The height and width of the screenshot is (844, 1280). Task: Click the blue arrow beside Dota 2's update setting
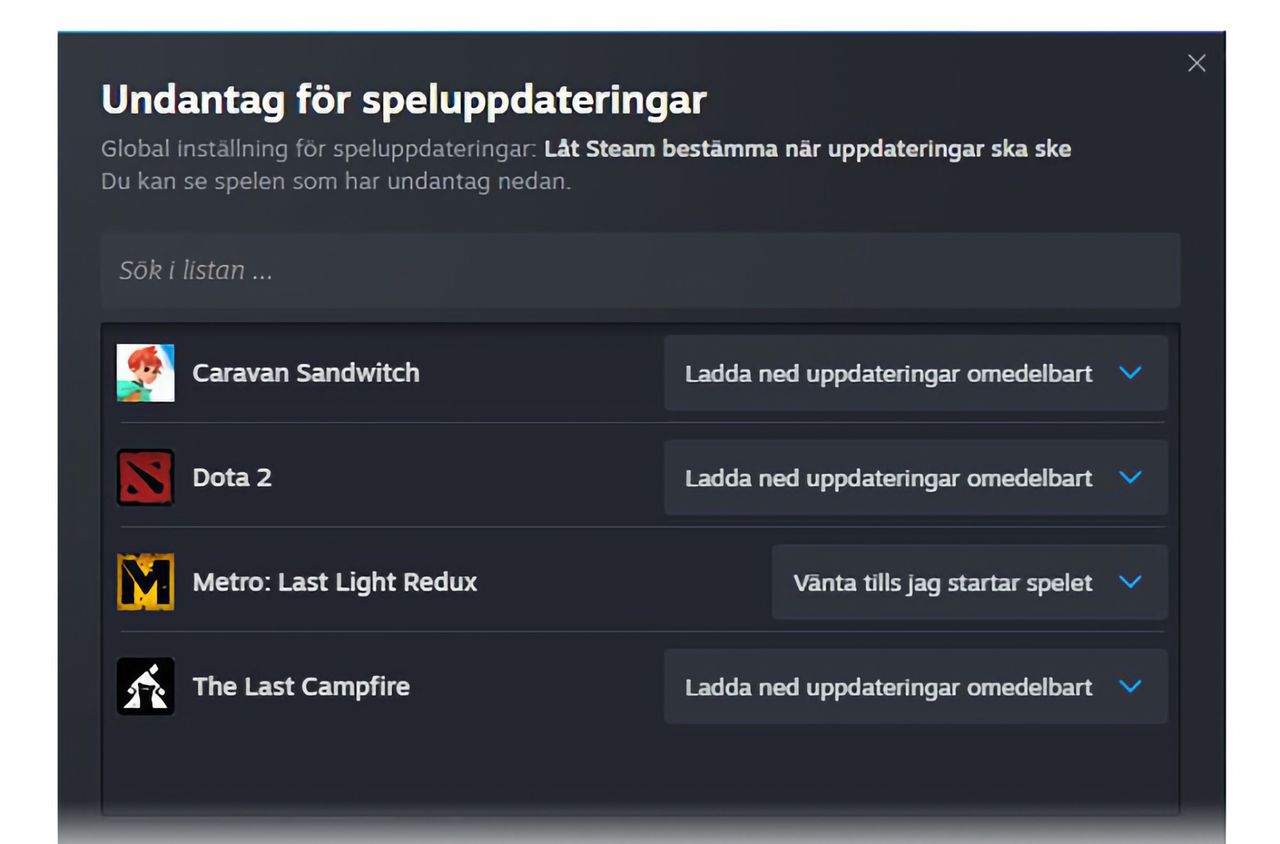1131,477
